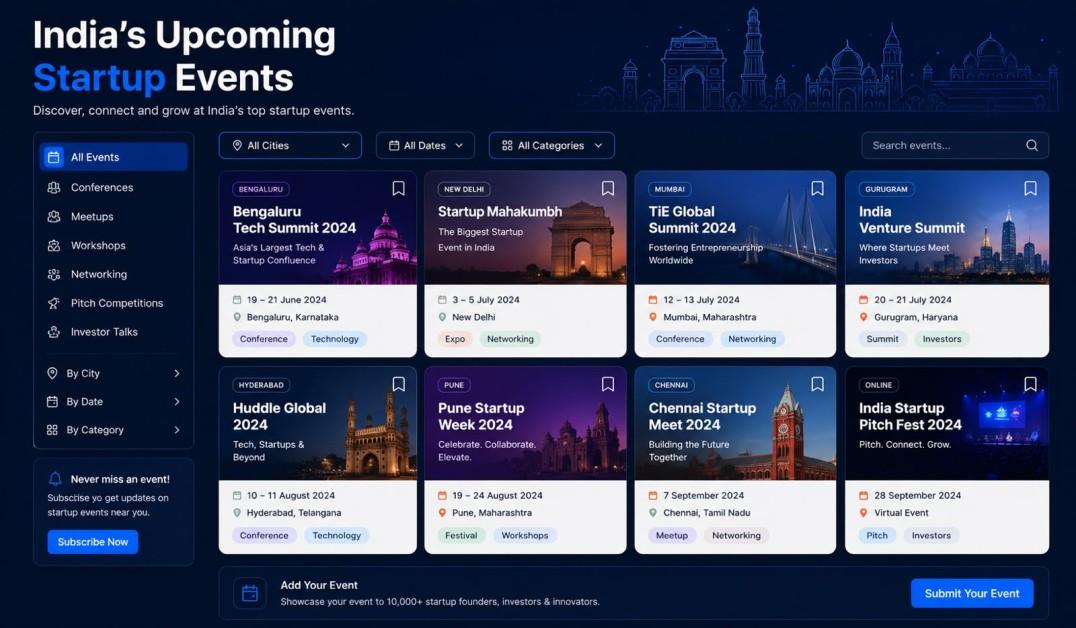Click the search magnifier icon
The width and height of the screenshot is (1076, 628).
(1031, 146)
